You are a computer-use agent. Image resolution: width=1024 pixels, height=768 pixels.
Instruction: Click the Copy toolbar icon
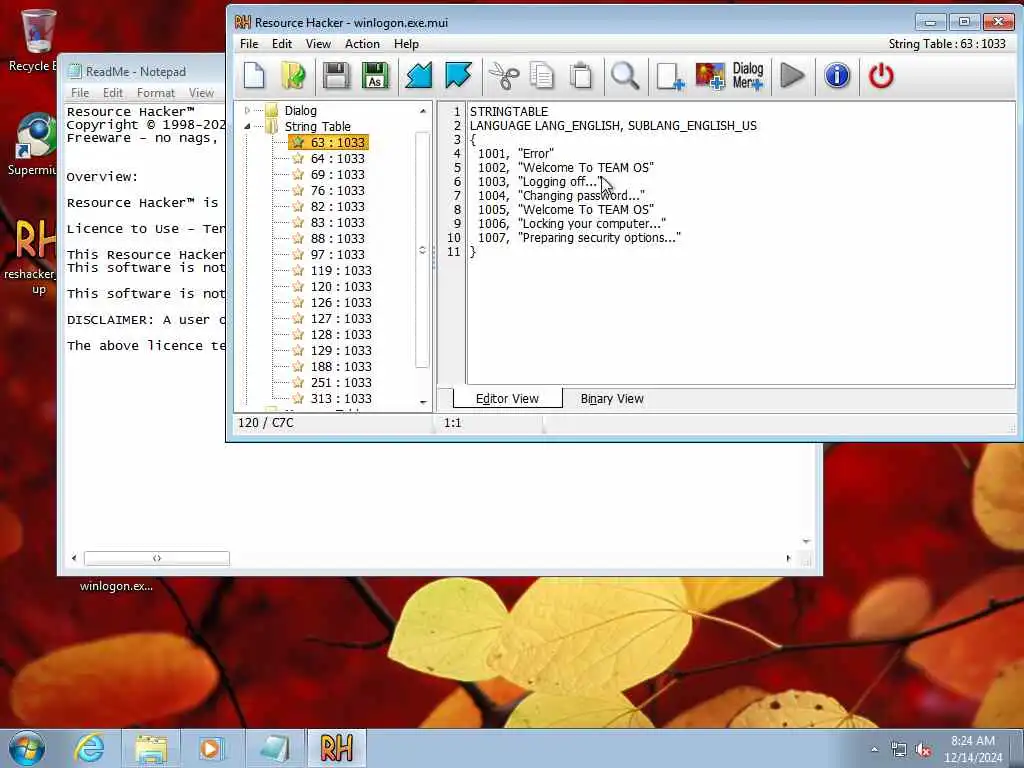tap(542, 76)
